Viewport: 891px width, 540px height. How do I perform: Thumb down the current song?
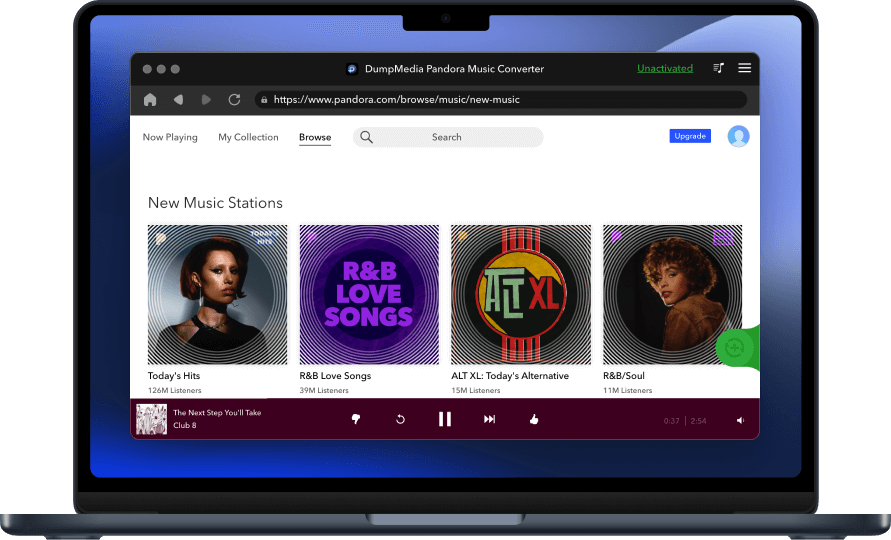[356, 419]
